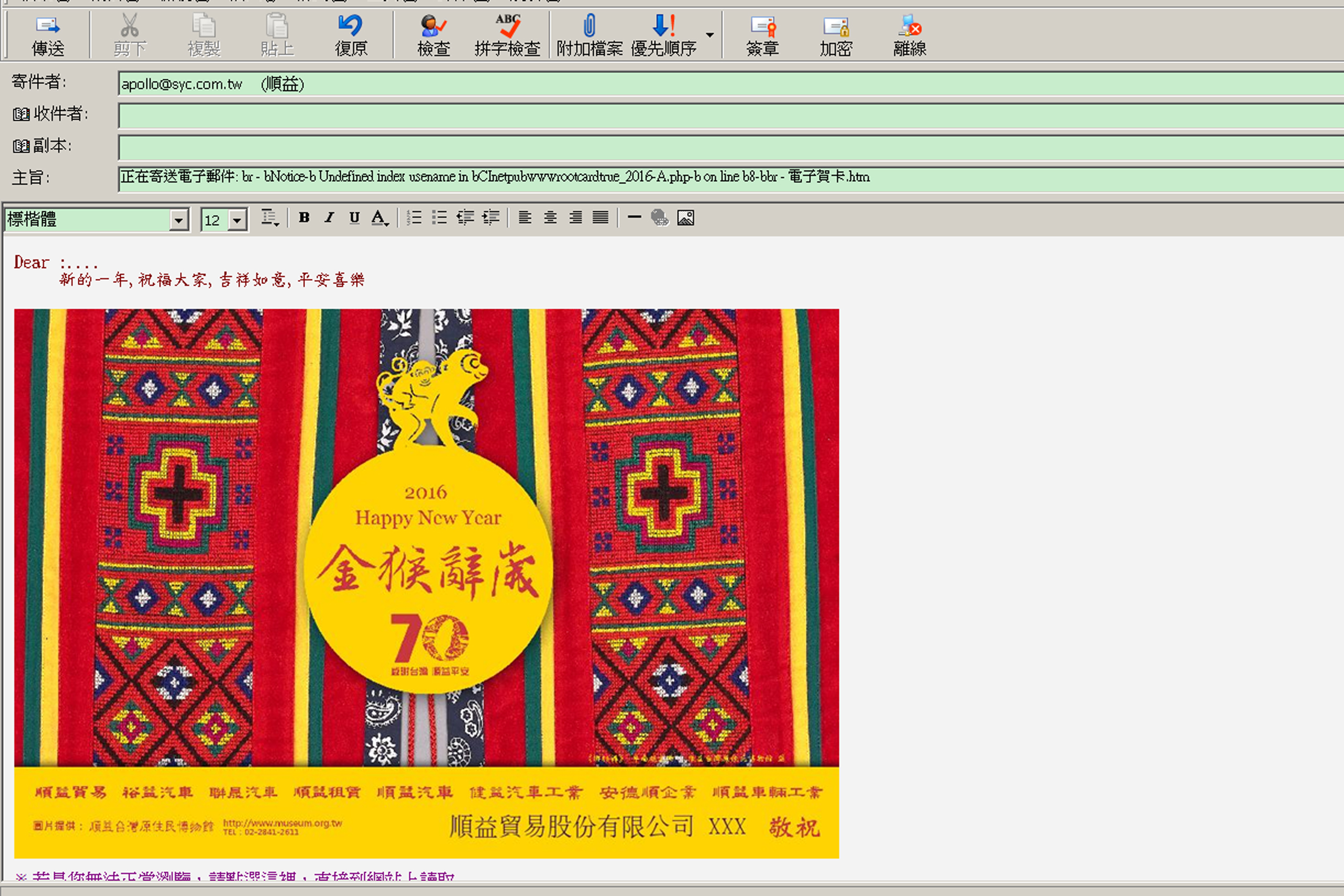This screenshot has width=1344, height=896.
Task: Open the 副本 address book icon
Action: [x=21, y=146]
